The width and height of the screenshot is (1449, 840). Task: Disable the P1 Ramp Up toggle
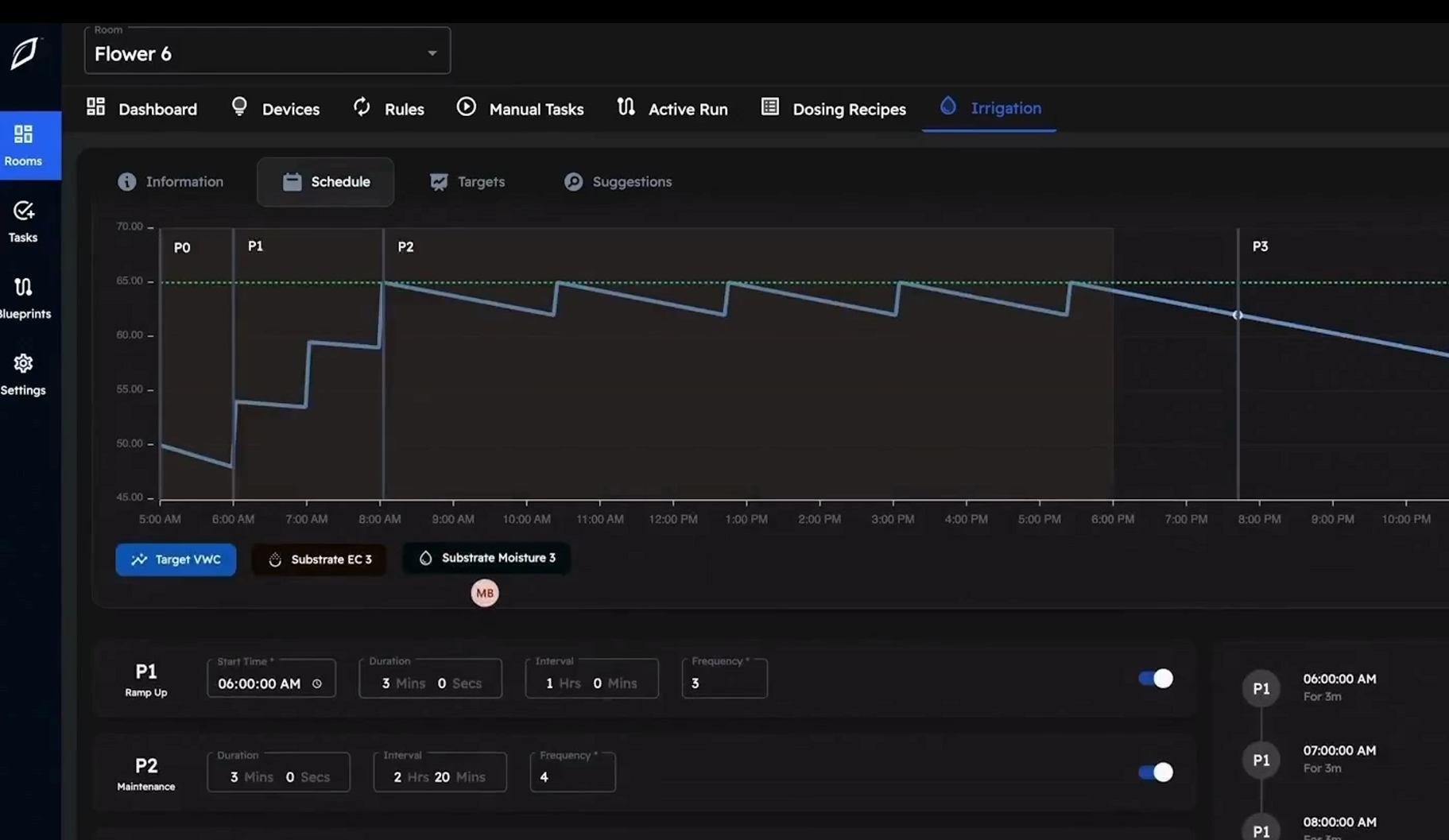coord(1155,678)
